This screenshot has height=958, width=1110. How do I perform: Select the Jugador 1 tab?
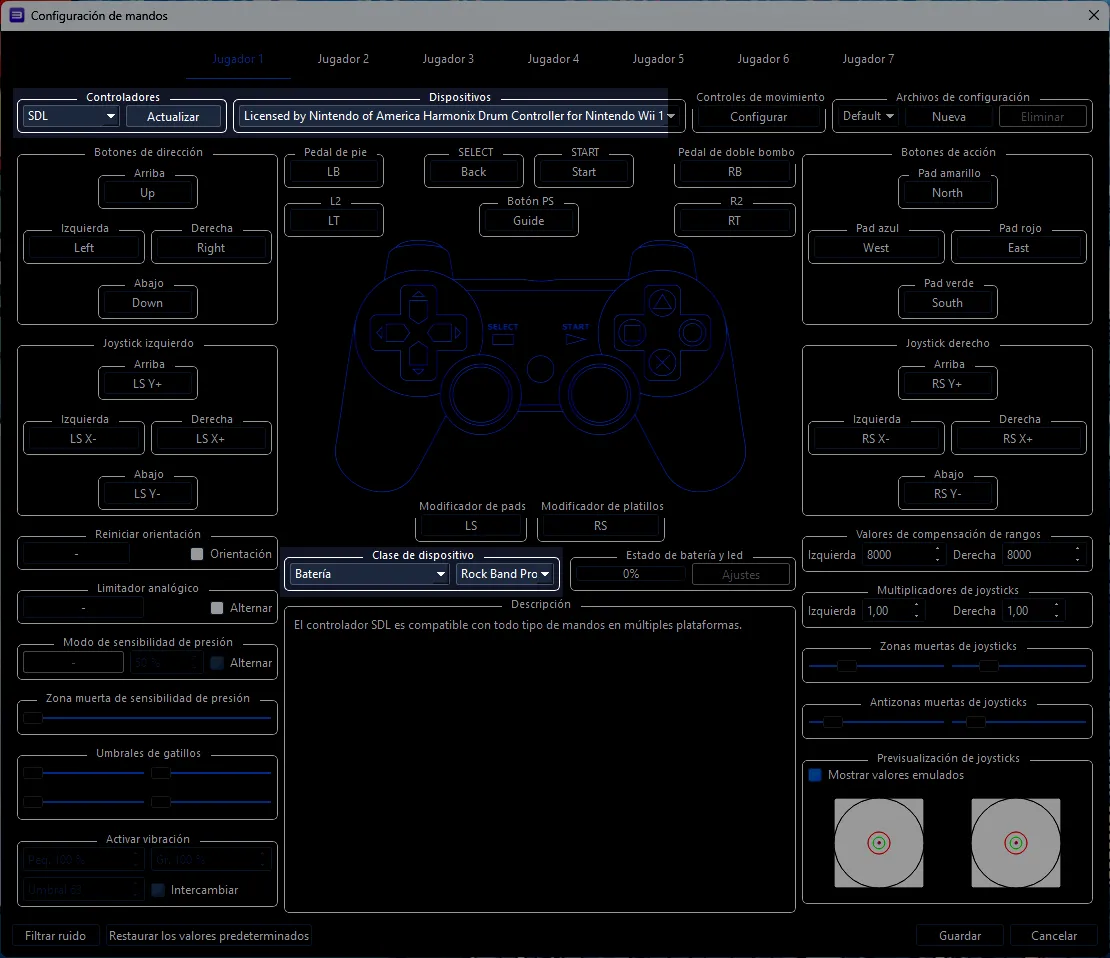238,59
